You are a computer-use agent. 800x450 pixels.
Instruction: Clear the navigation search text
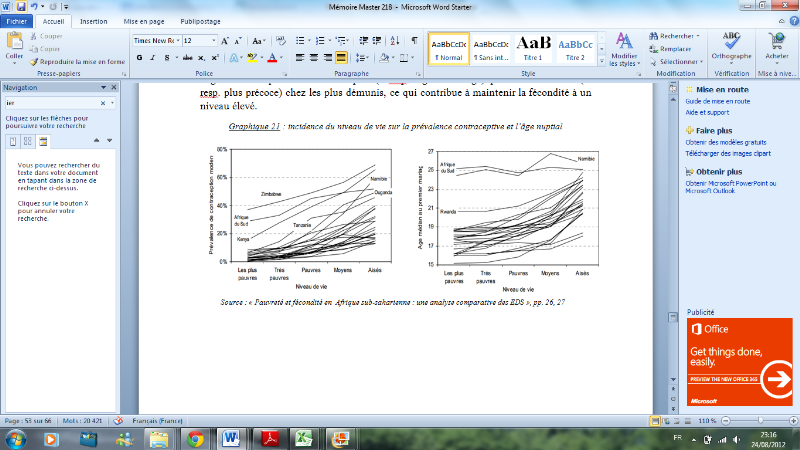click(103, 103)
